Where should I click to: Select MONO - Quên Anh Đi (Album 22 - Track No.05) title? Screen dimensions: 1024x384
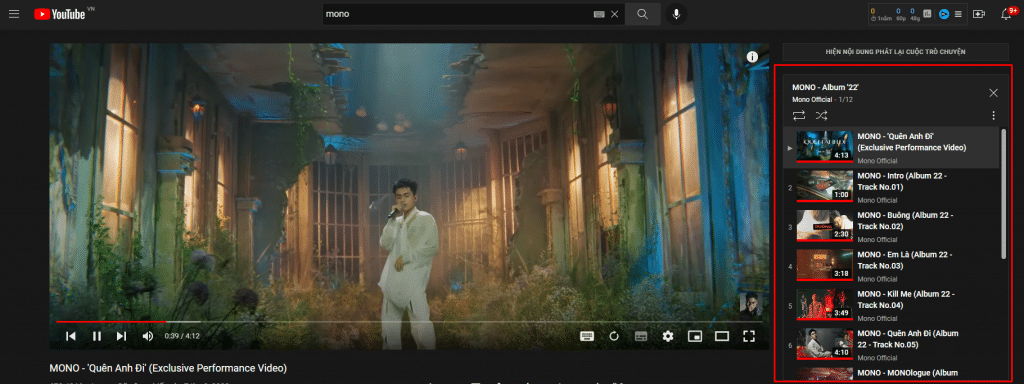[908, 338]
